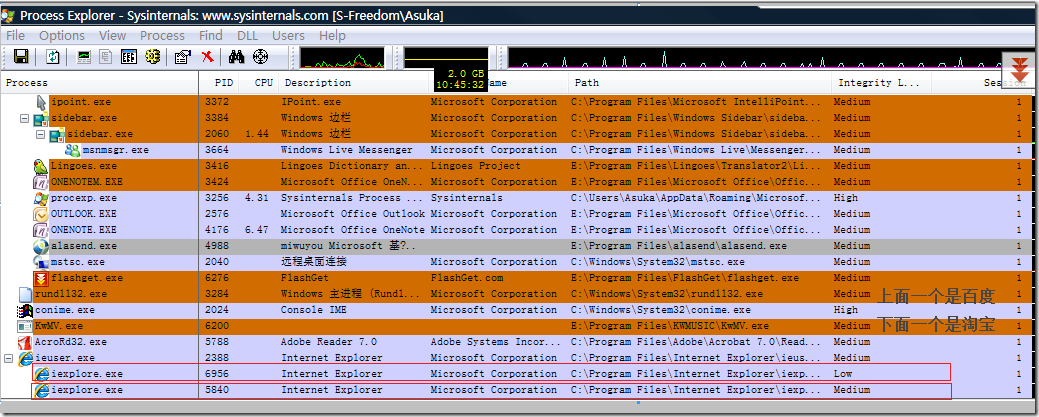Click the icon of iexplore.exe PID 5840
This screenshot has width=1039, height=417.
click(x=41, y=390)
